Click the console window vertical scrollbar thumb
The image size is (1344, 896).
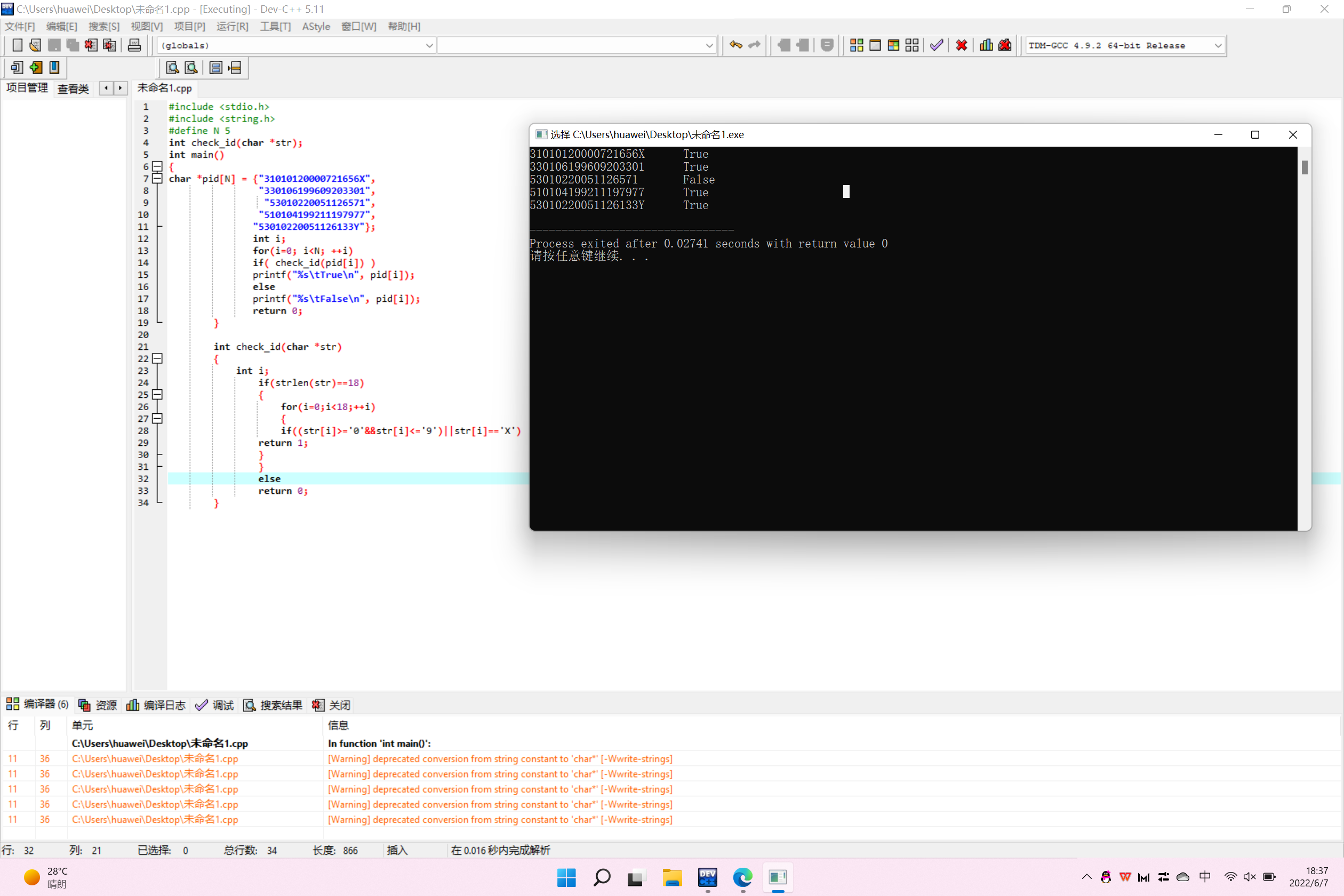pyautogui.click(x=1304, y=167)
